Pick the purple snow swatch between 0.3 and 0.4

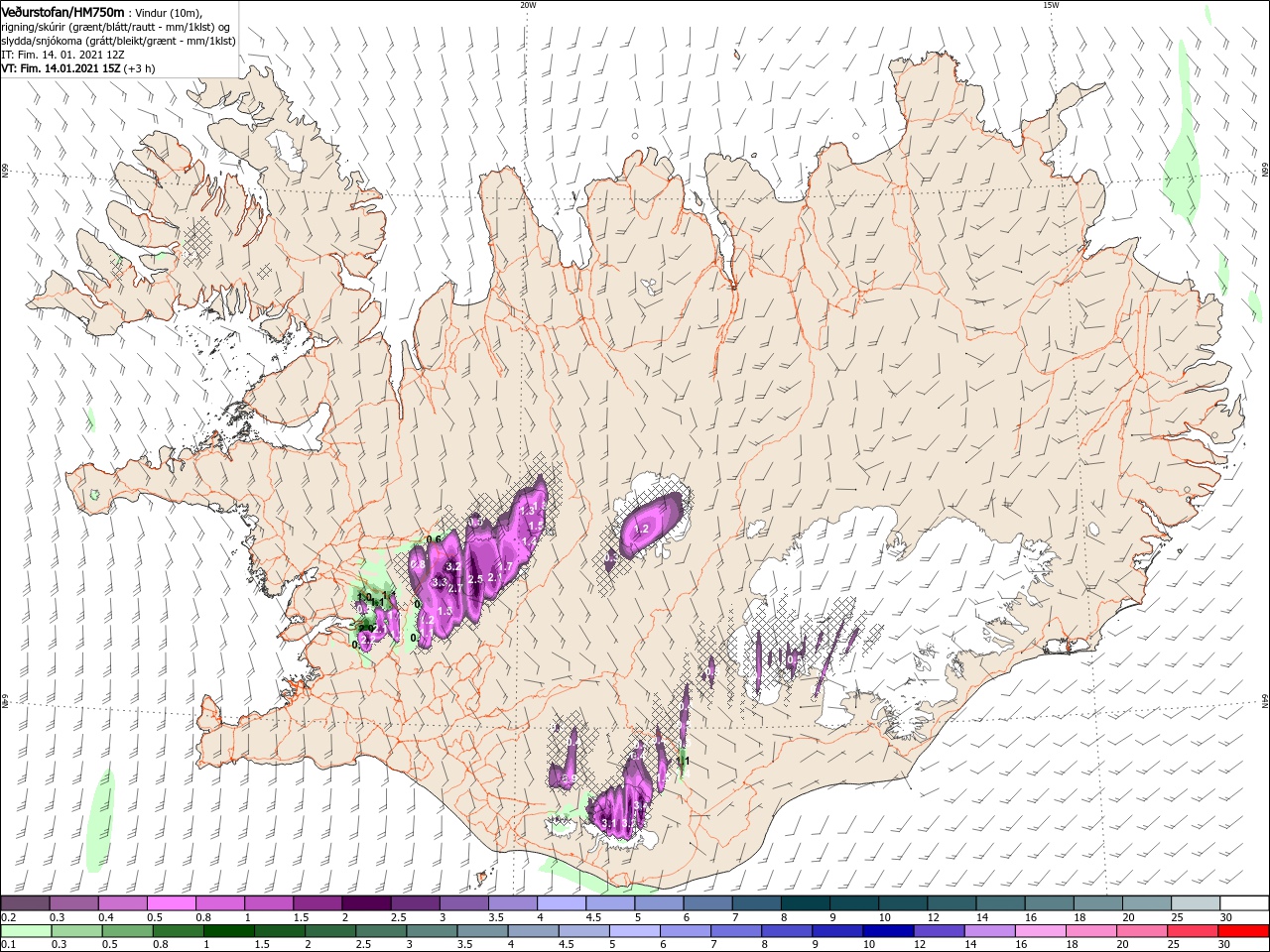point(73,903)
